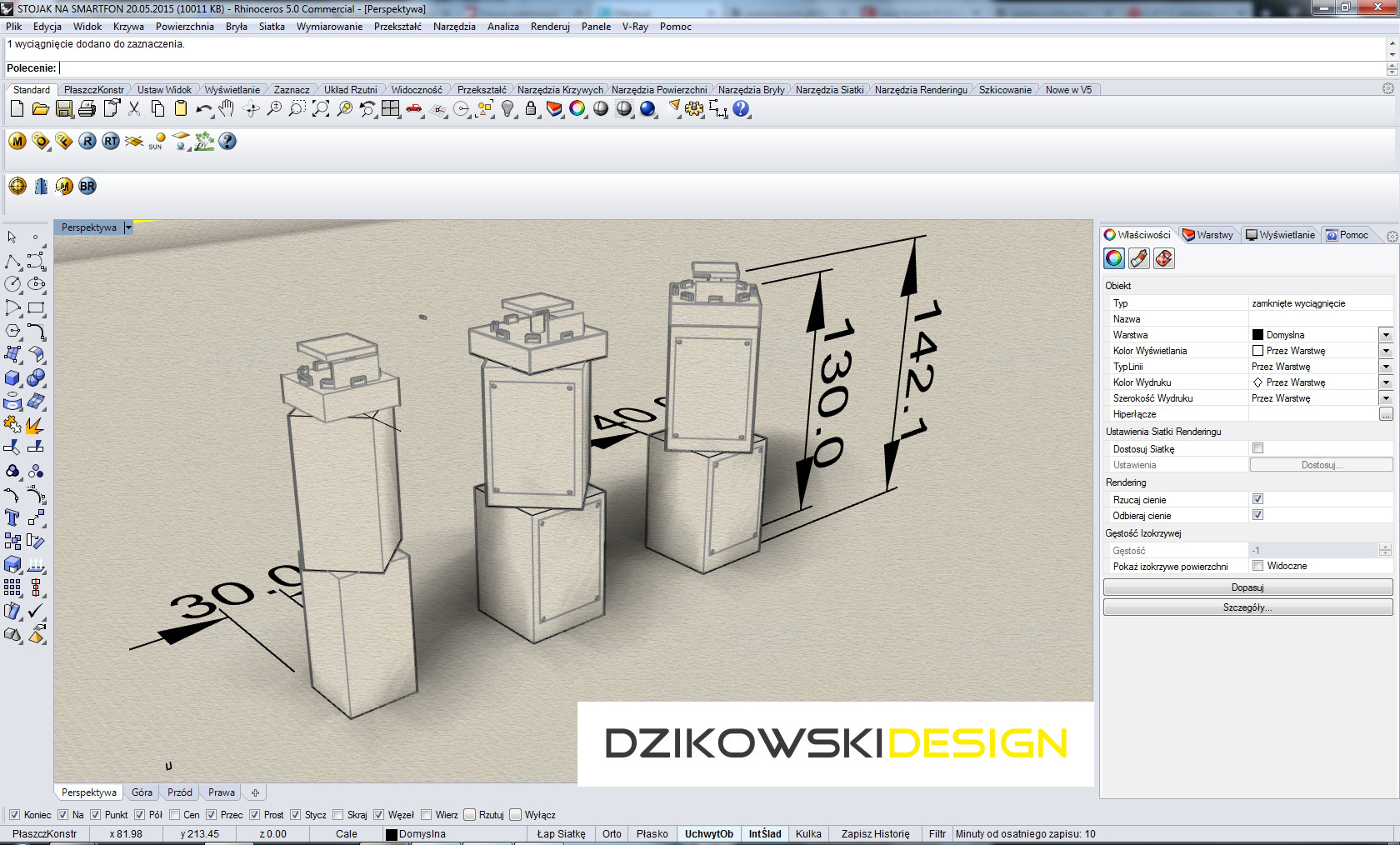The width and height of the screenshot is (1400, 845).
Task: Disable the Rzucaj cienie checkbox
Action: (1257, 499)
